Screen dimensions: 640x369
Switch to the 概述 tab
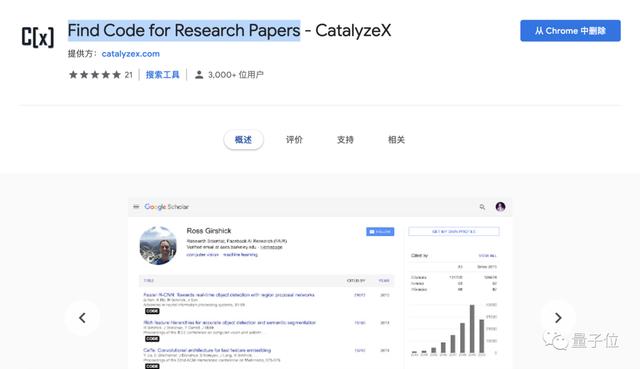(243, 140)
